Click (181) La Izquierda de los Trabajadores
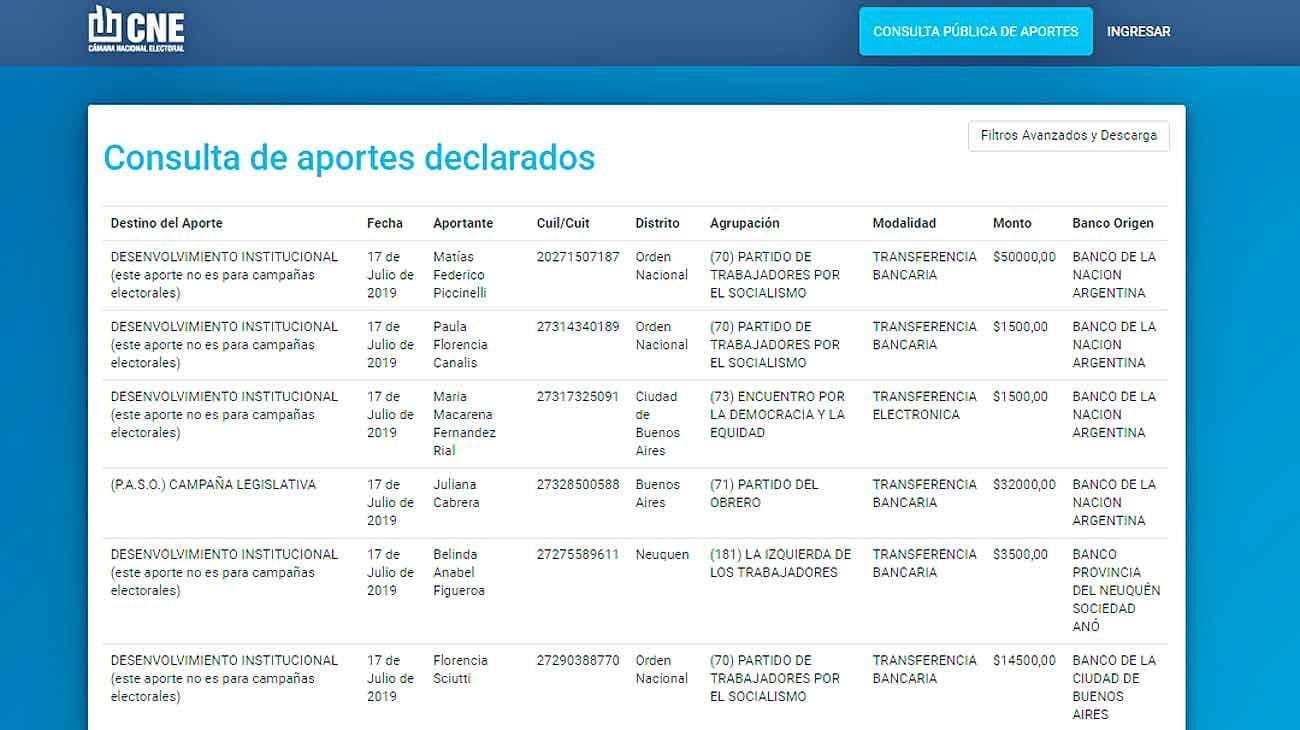 point(781,563)
